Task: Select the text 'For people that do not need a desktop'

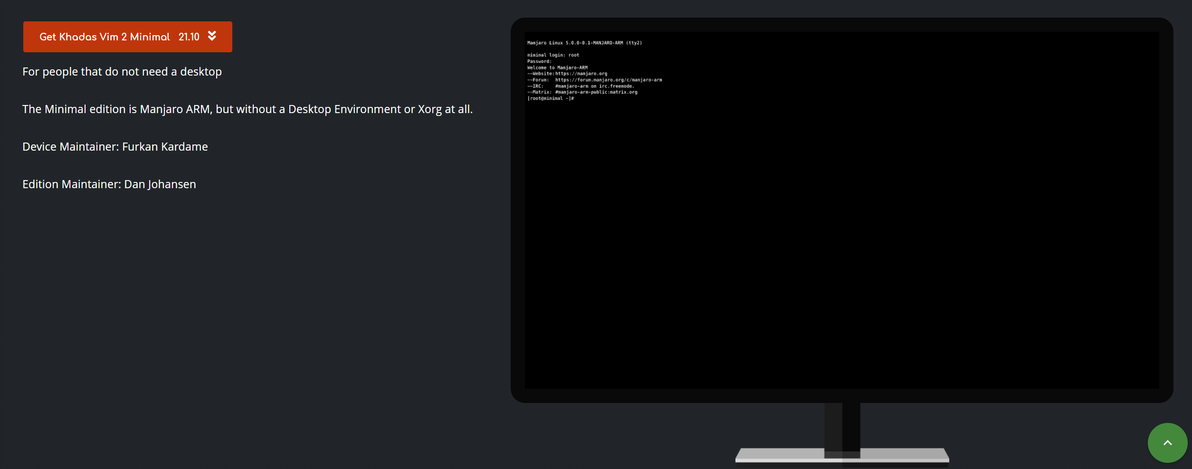Action: pyautogui.click(x=122, y=72)
